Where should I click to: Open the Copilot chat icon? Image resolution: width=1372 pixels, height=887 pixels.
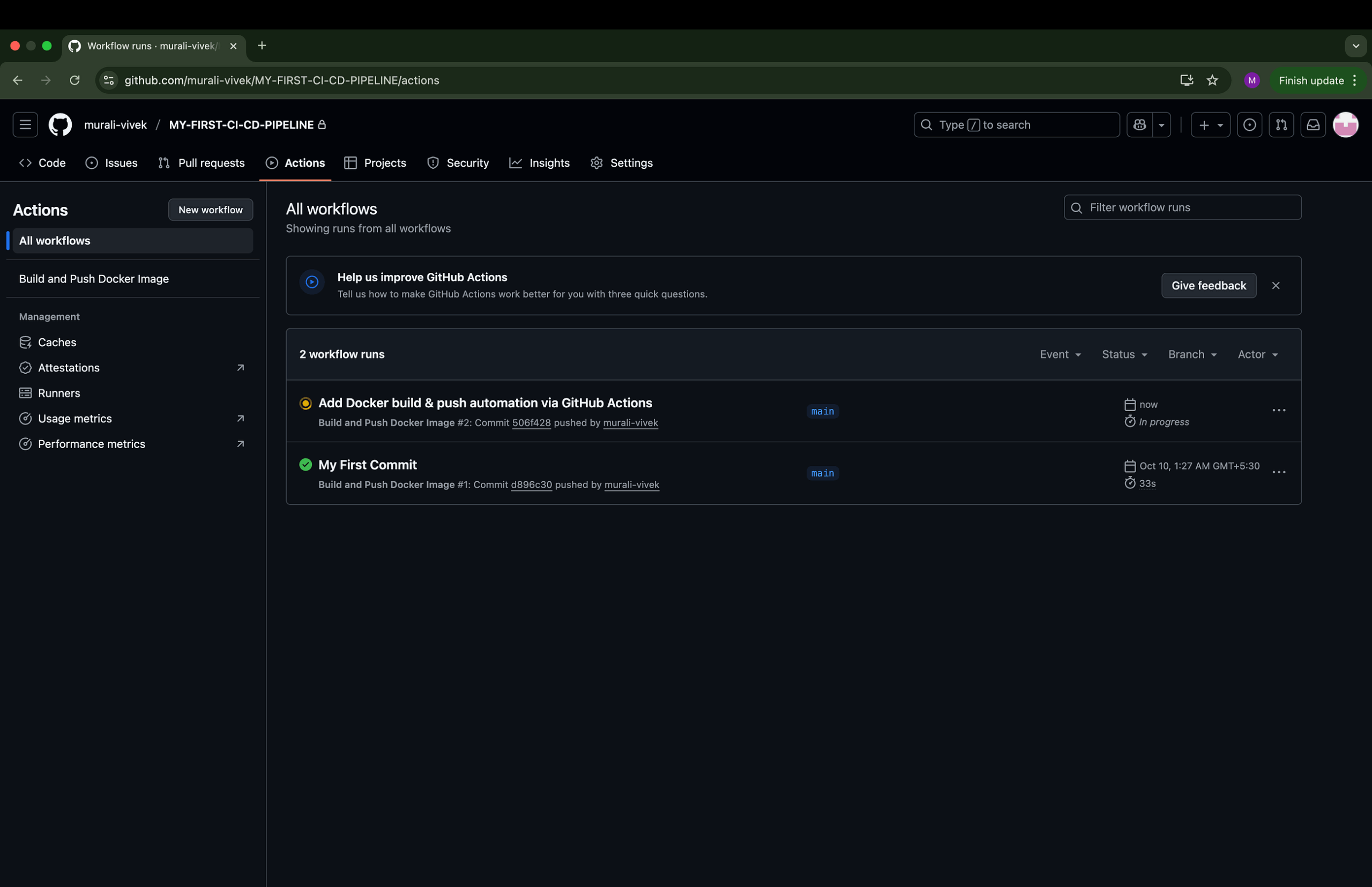point(1139,125)
